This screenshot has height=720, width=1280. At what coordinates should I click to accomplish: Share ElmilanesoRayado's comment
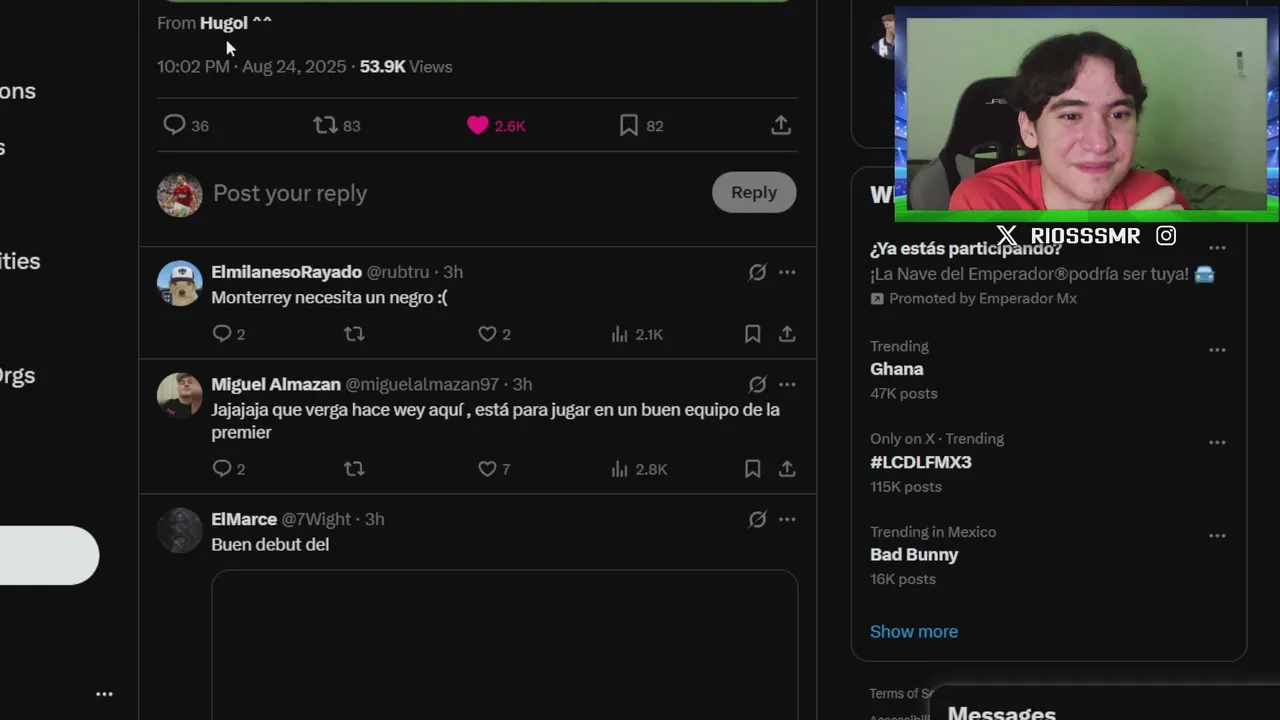coord(787,334)
